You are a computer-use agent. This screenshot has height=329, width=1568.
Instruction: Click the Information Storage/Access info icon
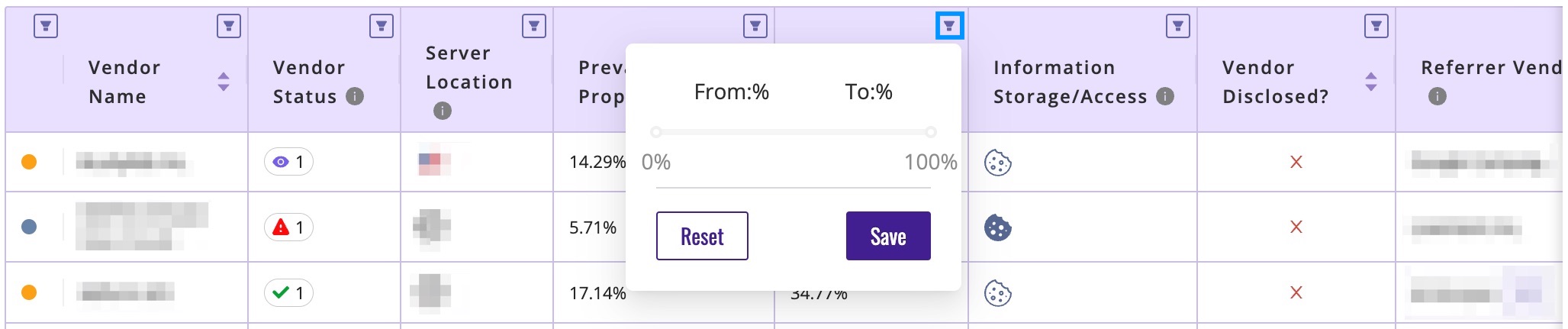[1165, 96]
